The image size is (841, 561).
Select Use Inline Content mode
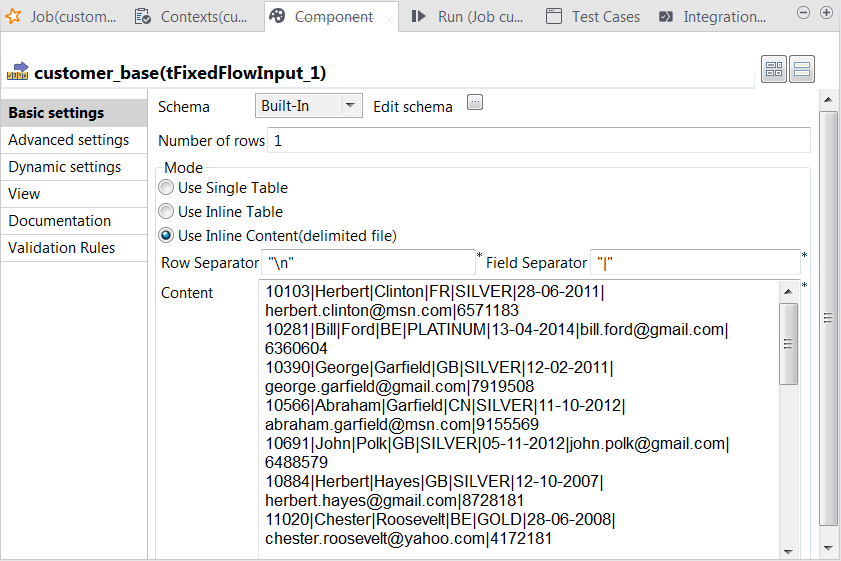click(166, 236)
